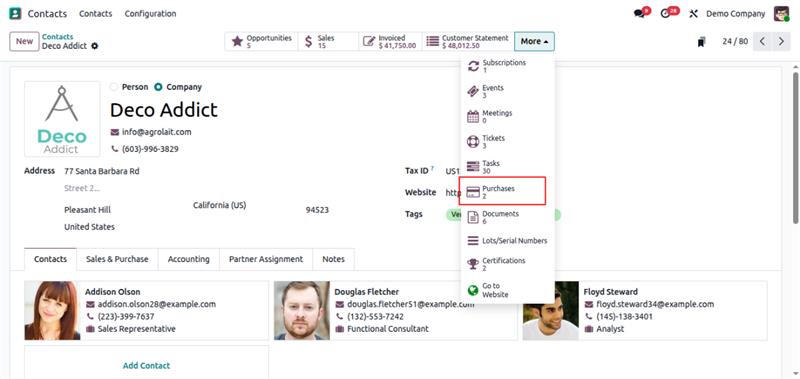Click the gear icon beside Deco Addict
The height and width of the screenshot is (379, 800).
click(x=94, y=46)
